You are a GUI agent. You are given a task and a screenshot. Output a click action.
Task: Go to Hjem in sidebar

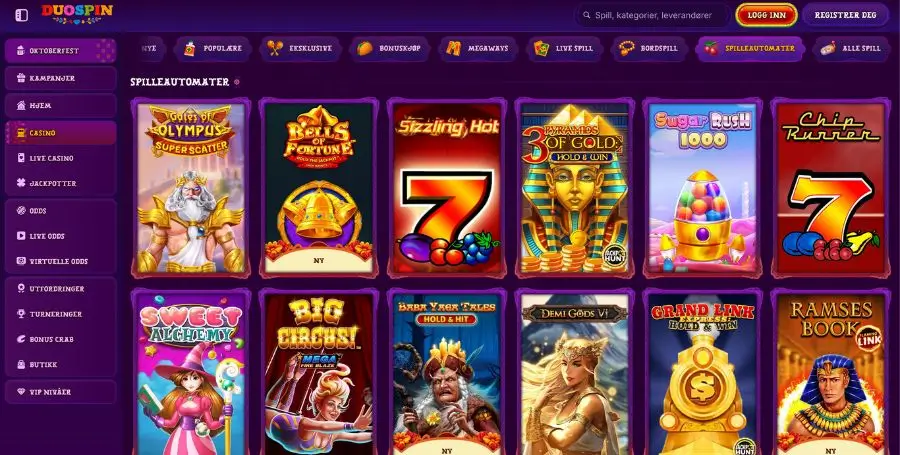click(60, 106)
